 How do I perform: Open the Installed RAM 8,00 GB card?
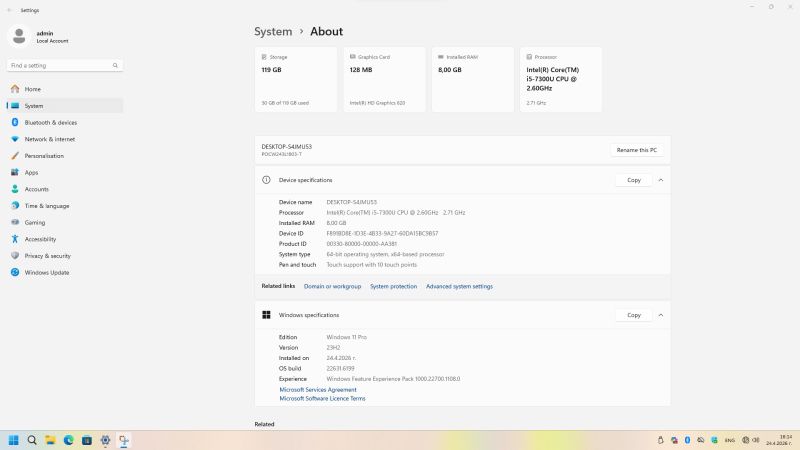click(472, 80)
